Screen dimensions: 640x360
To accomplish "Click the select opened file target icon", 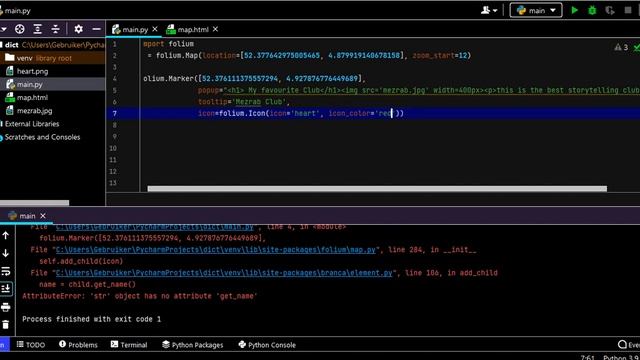I will coord(20,29).
